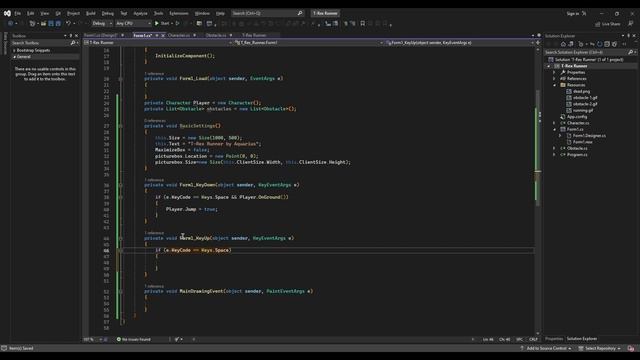Collapse the Form1_KeyUp method outlining toggle
640x360 pixels.
coord(120,238)
